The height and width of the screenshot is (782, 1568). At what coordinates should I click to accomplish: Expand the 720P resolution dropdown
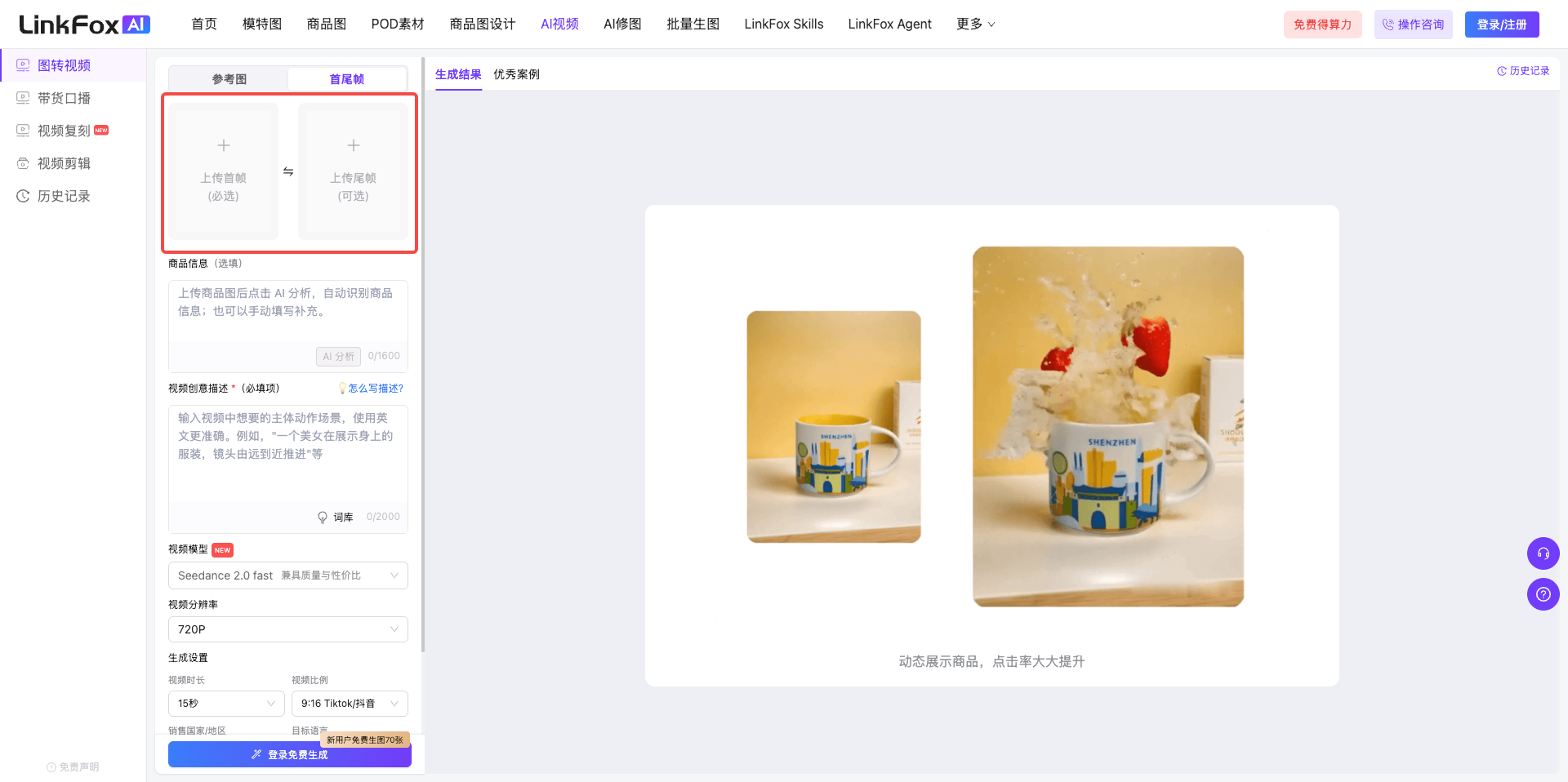288,629
